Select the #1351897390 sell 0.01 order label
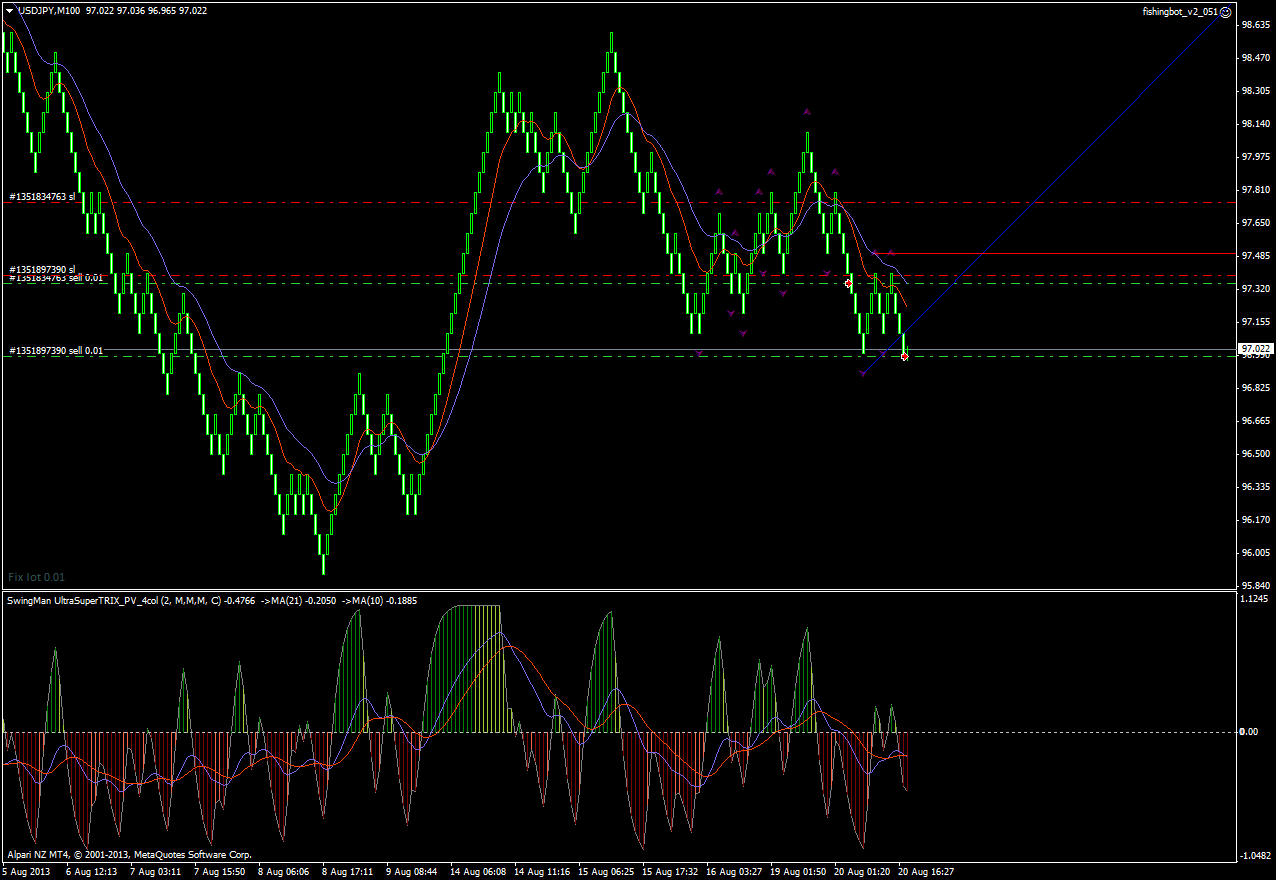Viewport: 1276px width, 880px height. (x=56, y=351)
